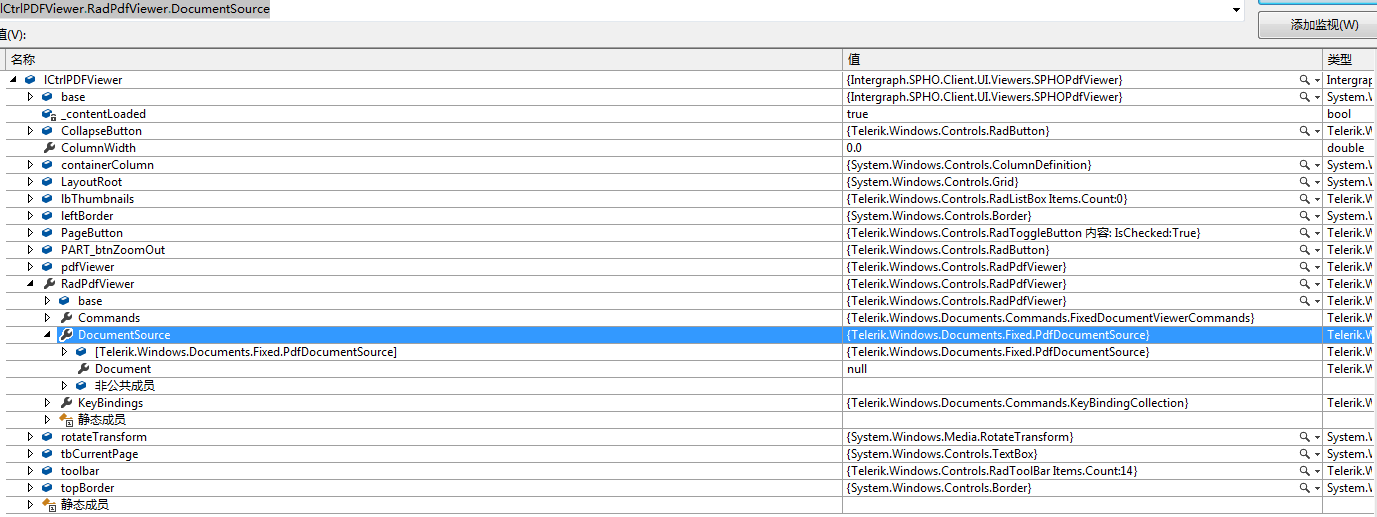Click the magnifier icon in containerColumn row
The width and height of the screenshot is (1377, 517).
[x=1304, y=165]
